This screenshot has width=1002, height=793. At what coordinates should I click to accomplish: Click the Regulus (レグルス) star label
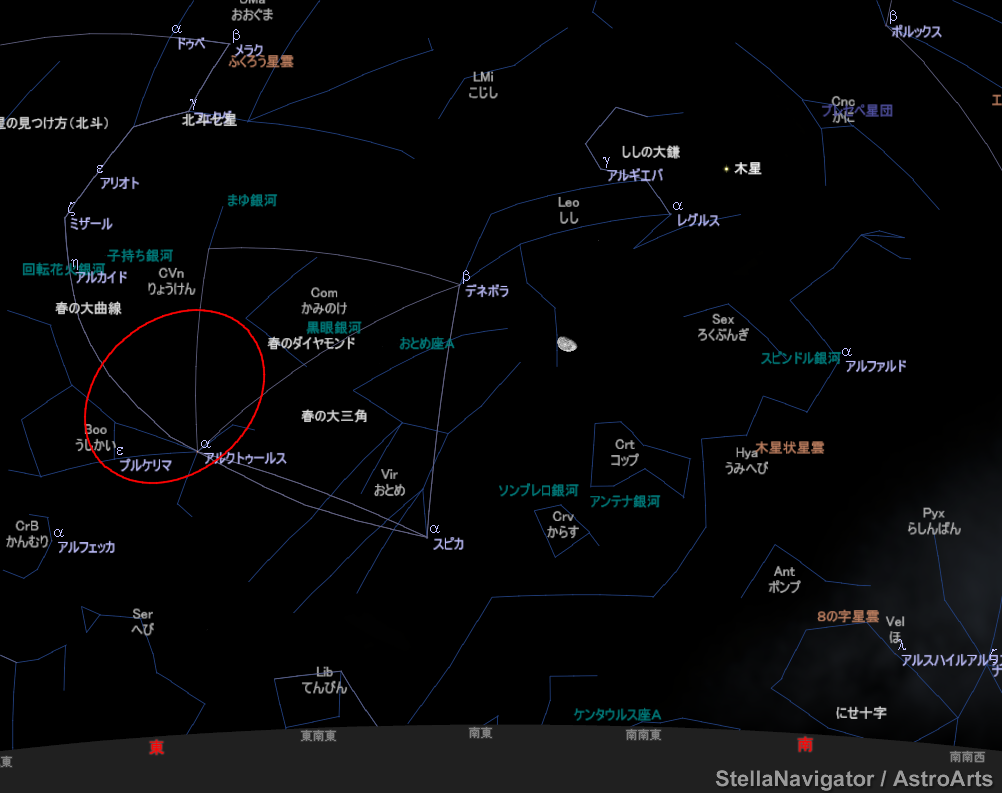pos(697,220)
